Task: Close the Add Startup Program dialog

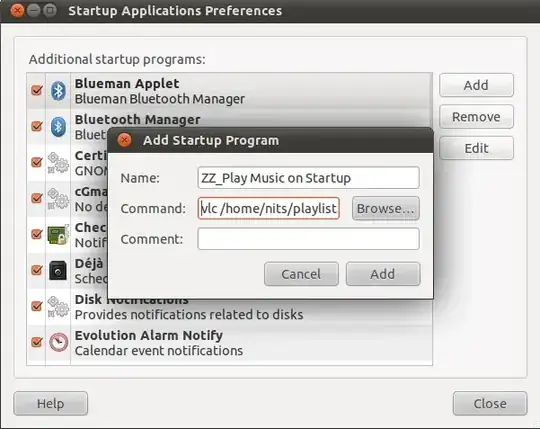Action: (124, 140)
